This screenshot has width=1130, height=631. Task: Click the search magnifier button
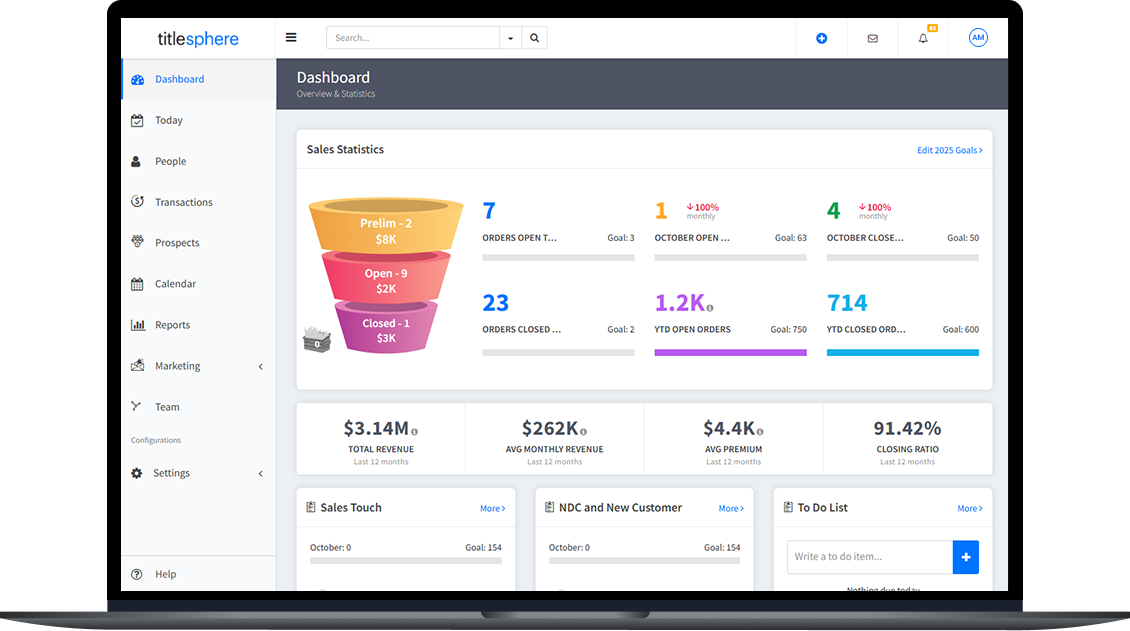tap(534, 38)
